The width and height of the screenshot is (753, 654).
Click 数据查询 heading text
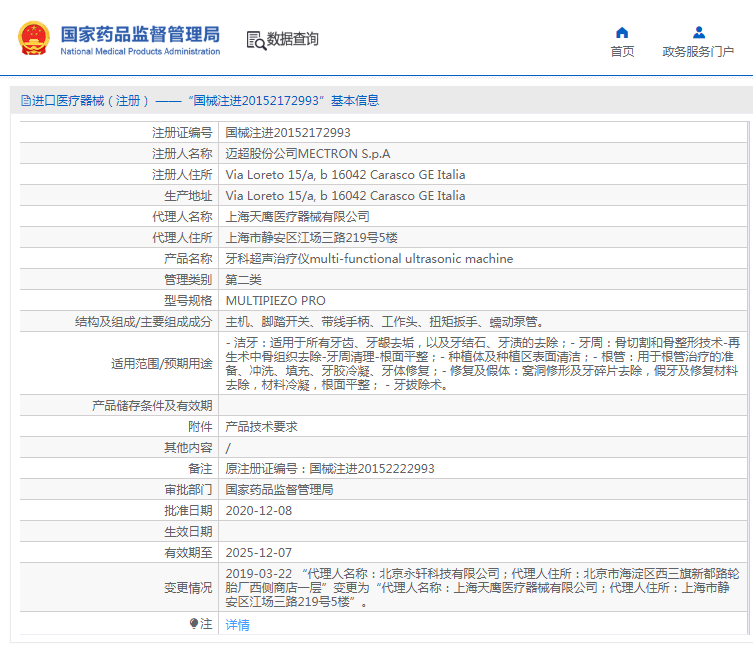point(292,39)
